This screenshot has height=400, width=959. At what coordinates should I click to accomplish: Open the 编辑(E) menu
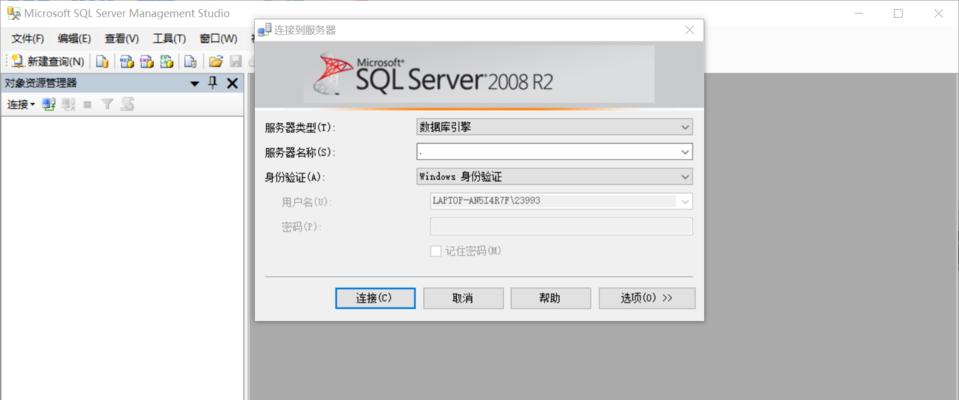tap(74, 39)
